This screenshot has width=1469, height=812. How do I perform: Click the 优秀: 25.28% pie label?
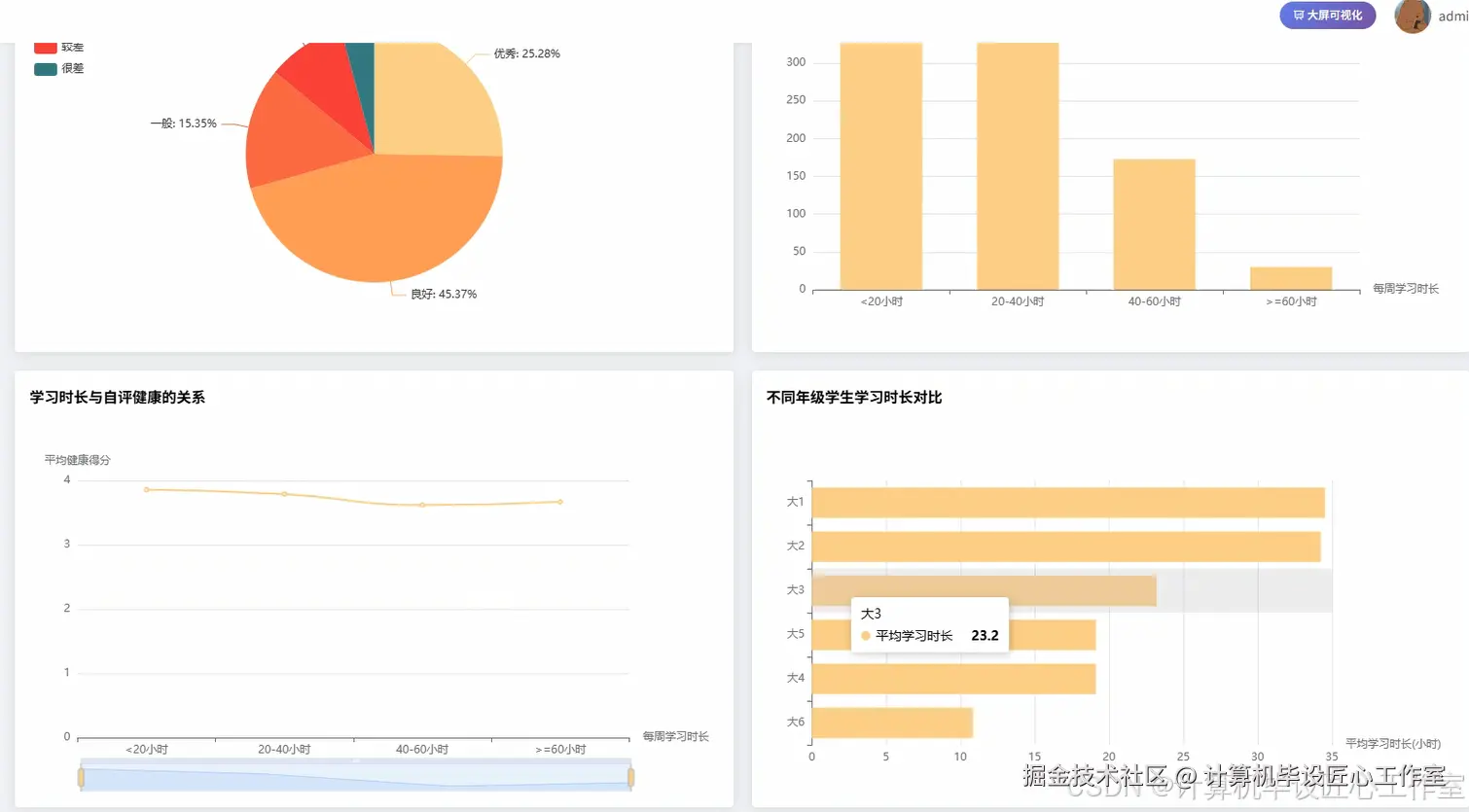point(526,53)
